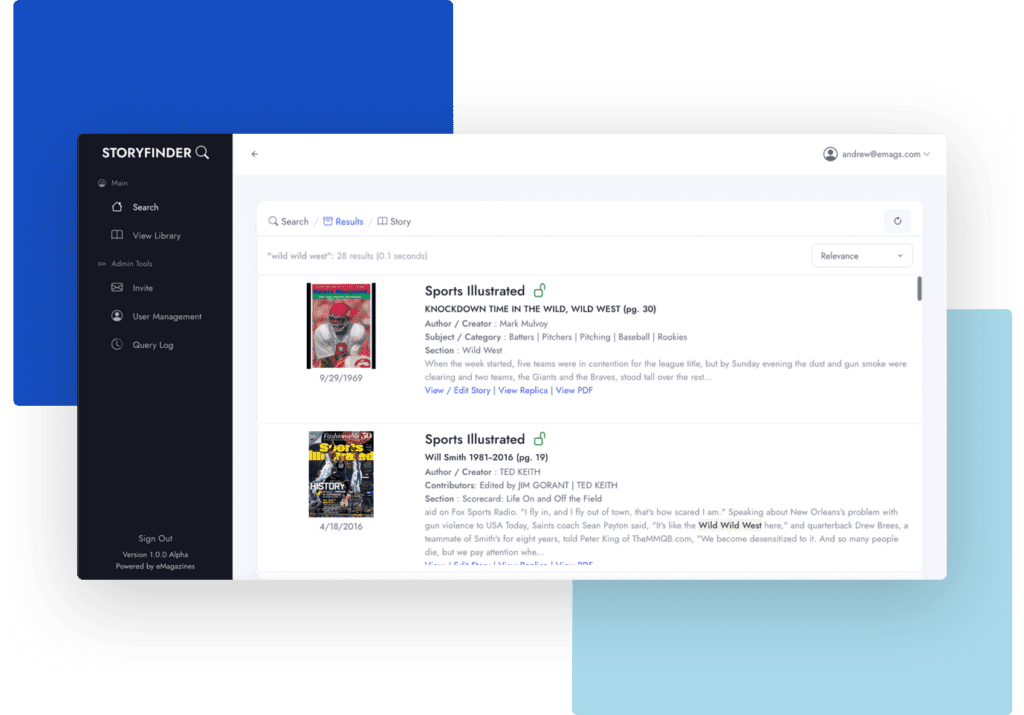This screenshot has width=1024, height=715.
Task: Open the Relevance sort dropdown
Action: pos(861,256)
